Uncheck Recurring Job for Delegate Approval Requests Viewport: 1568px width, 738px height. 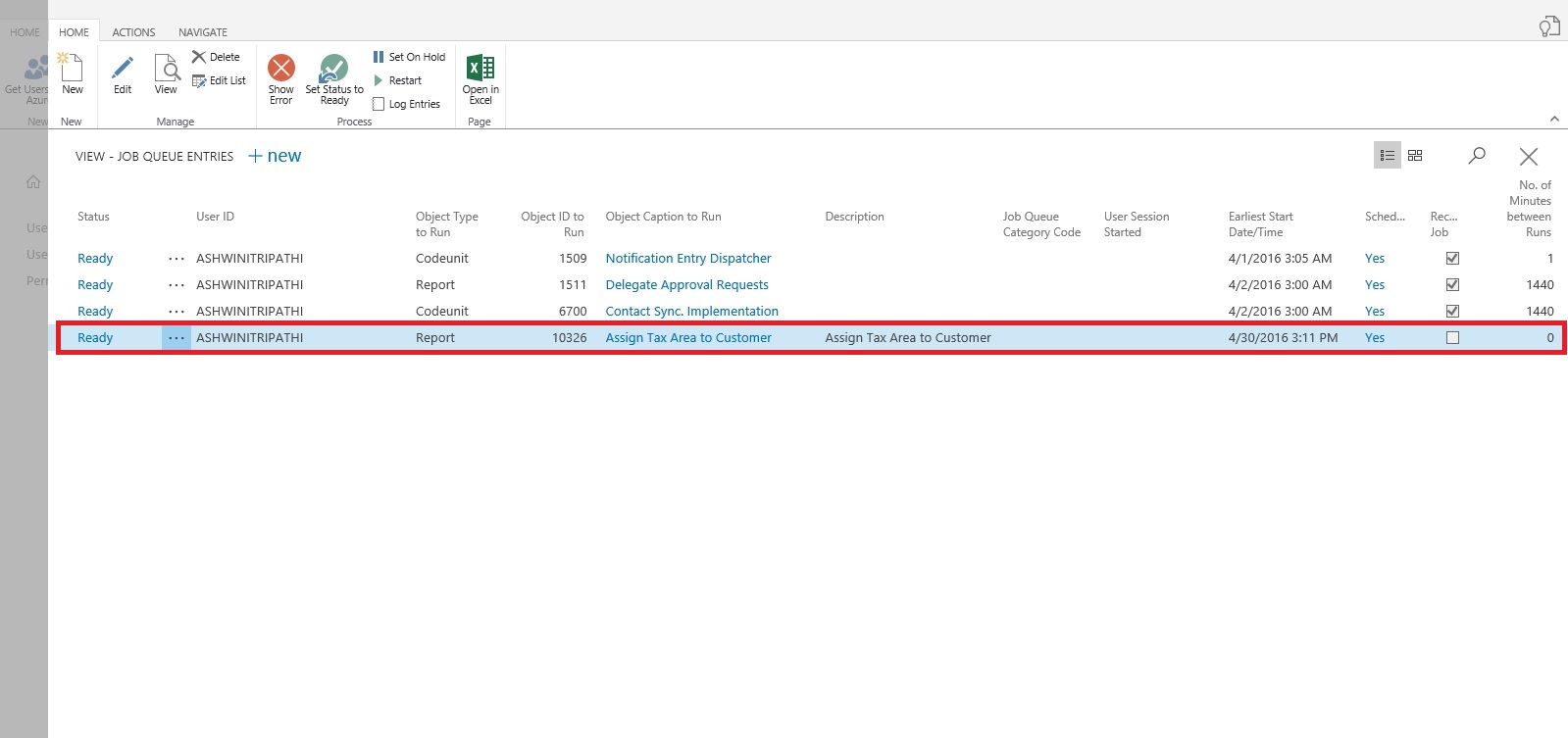click(x=1452, y=285)
